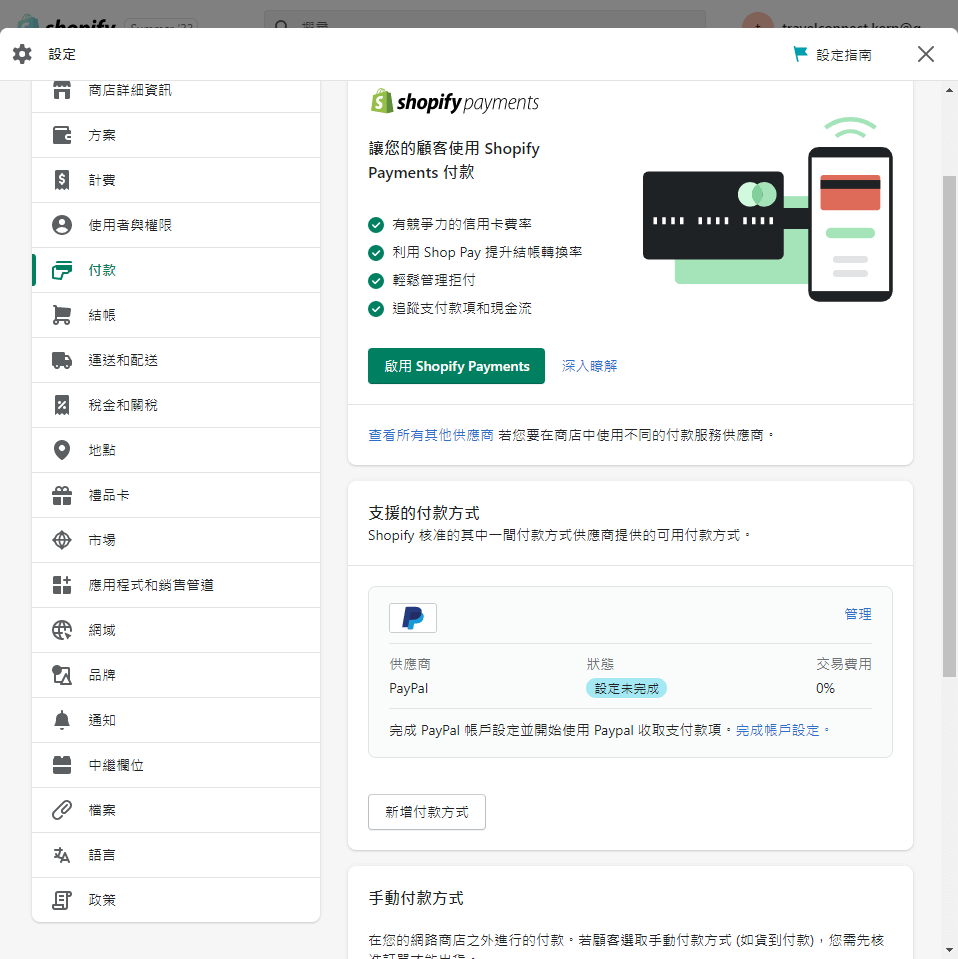The width and height of the screenshot is (958, 959).
Task: Open 語言 settings page
Action: coord(176,855)
